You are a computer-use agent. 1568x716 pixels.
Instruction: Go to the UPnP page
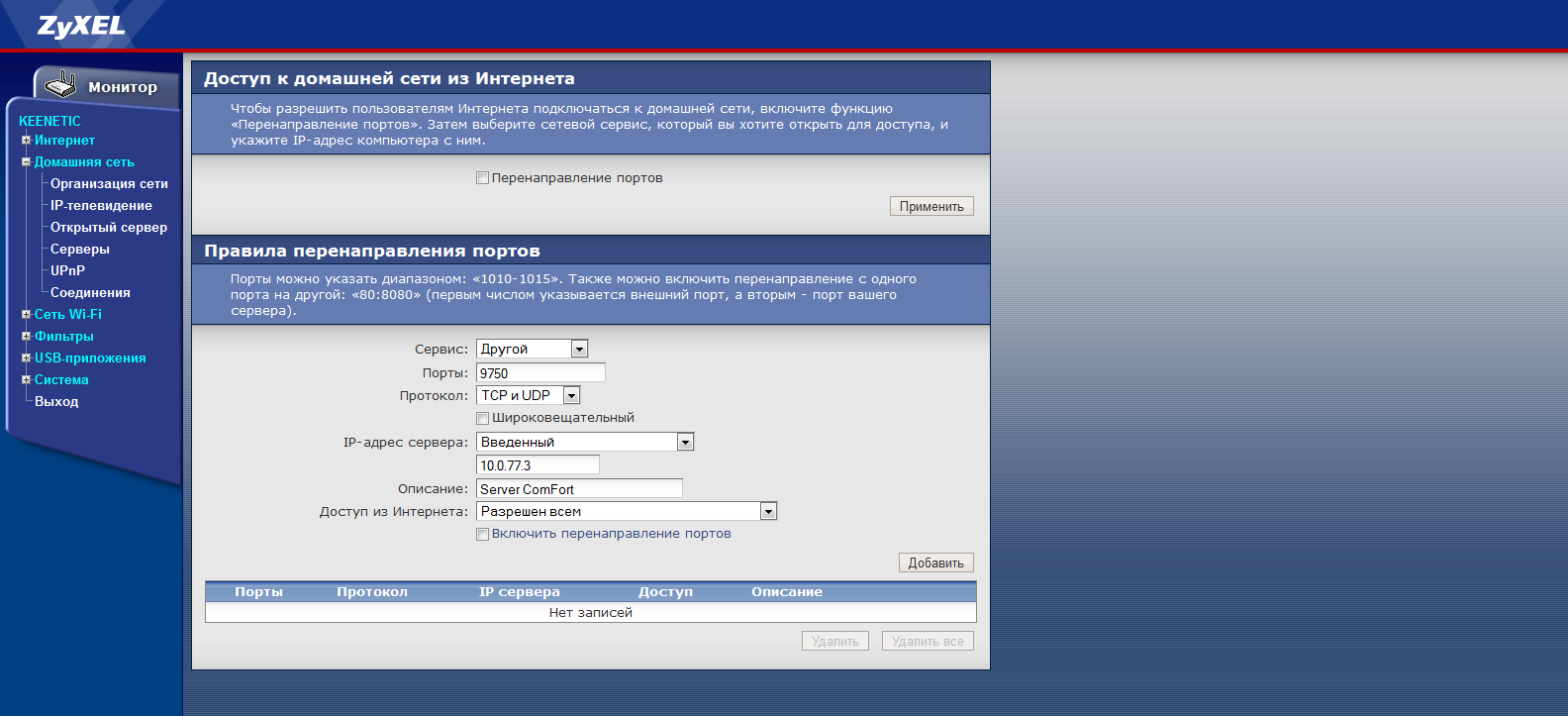[67, 270]
